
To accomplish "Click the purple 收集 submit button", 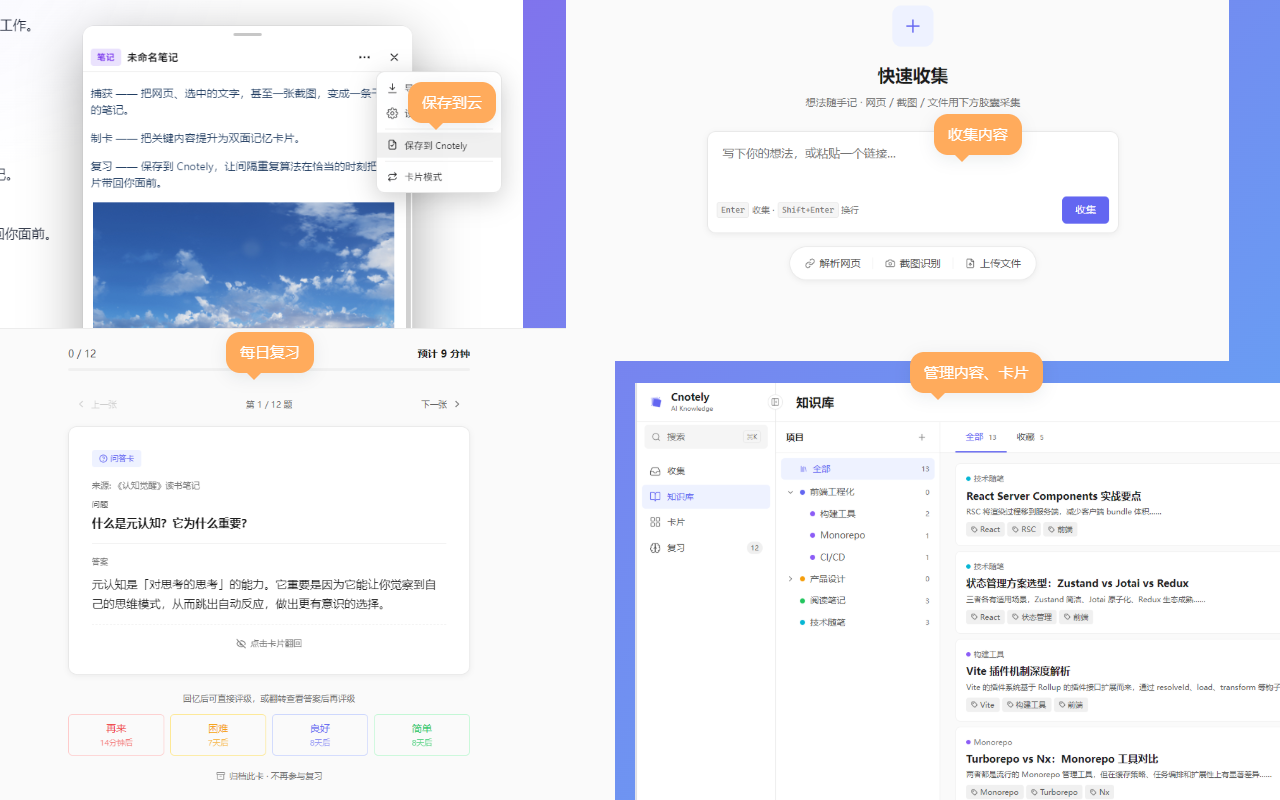I will 1085,210.
